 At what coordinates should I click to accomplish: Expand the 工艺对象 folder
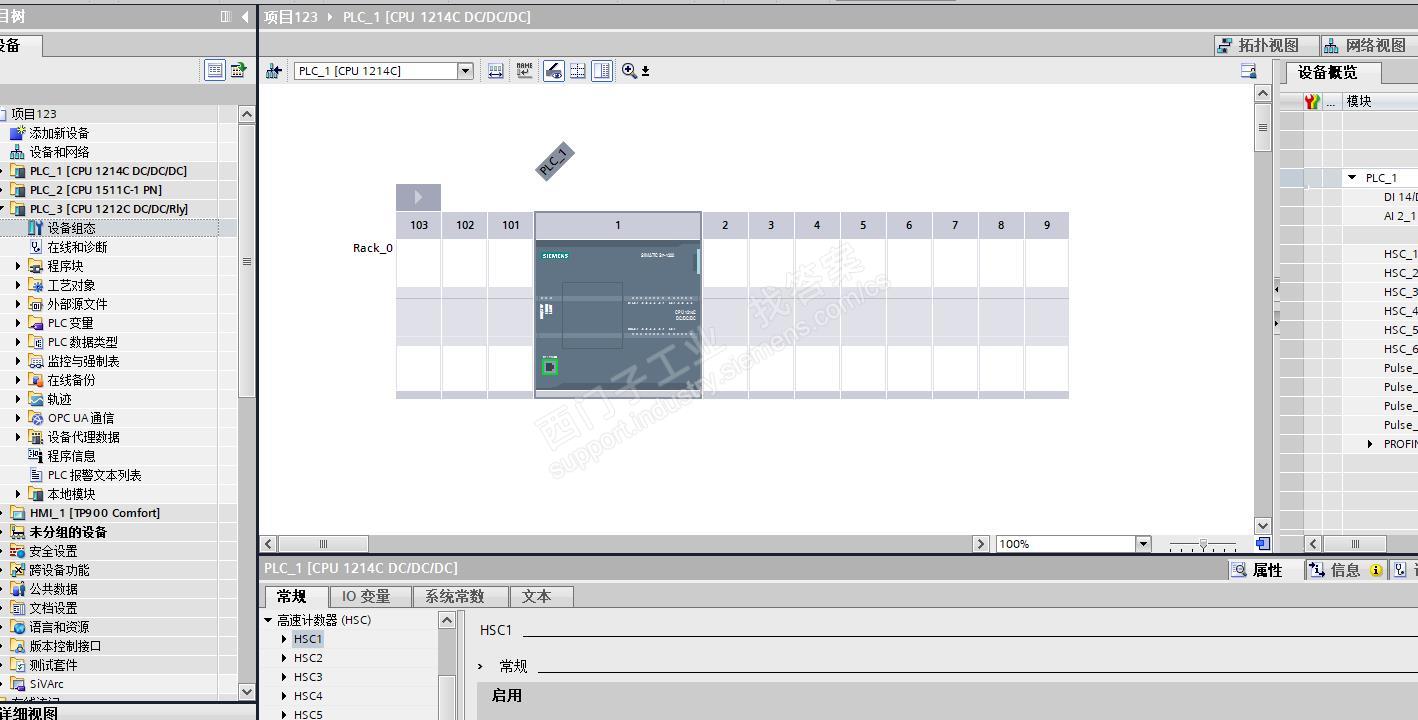tap(18, 285)
